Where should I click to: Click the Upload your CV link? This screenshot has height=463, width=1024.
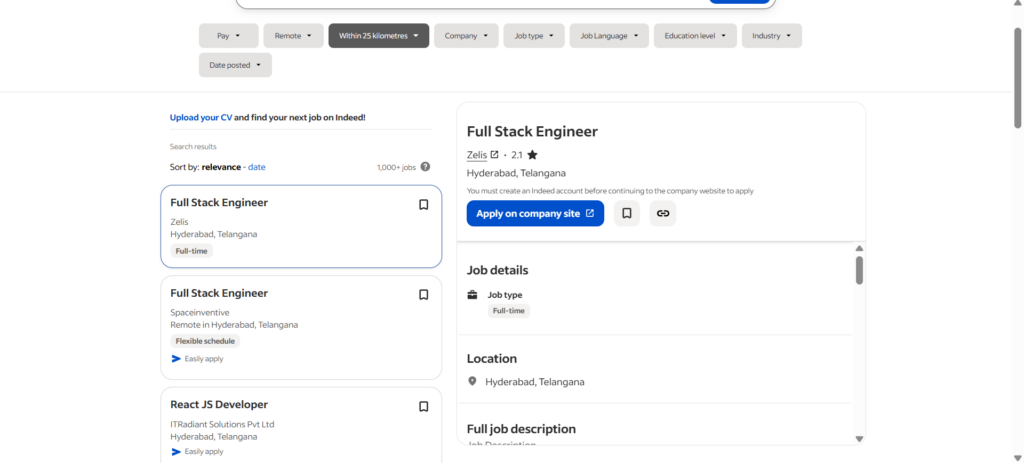(201, 117)
